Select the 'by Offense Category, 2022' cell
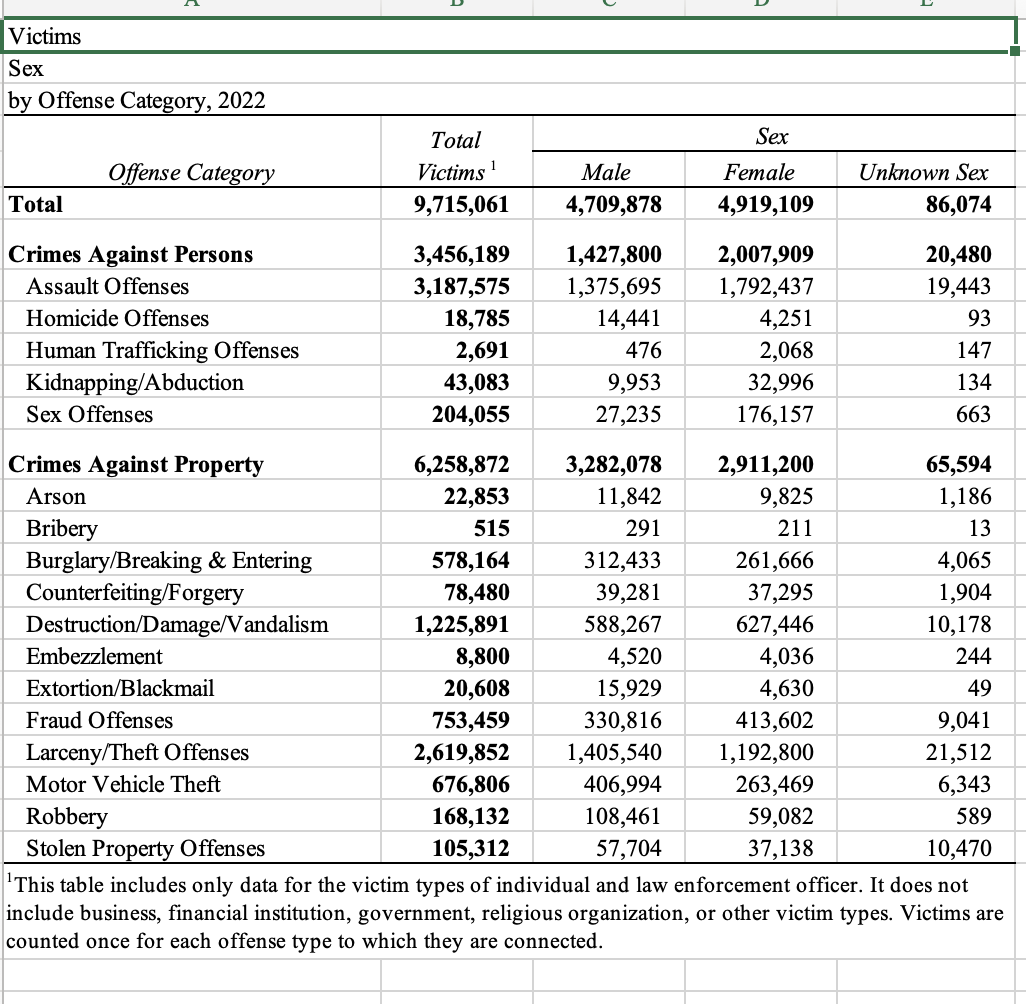Viewport: 1026px width, 1004px height. [x=135, y=101]
